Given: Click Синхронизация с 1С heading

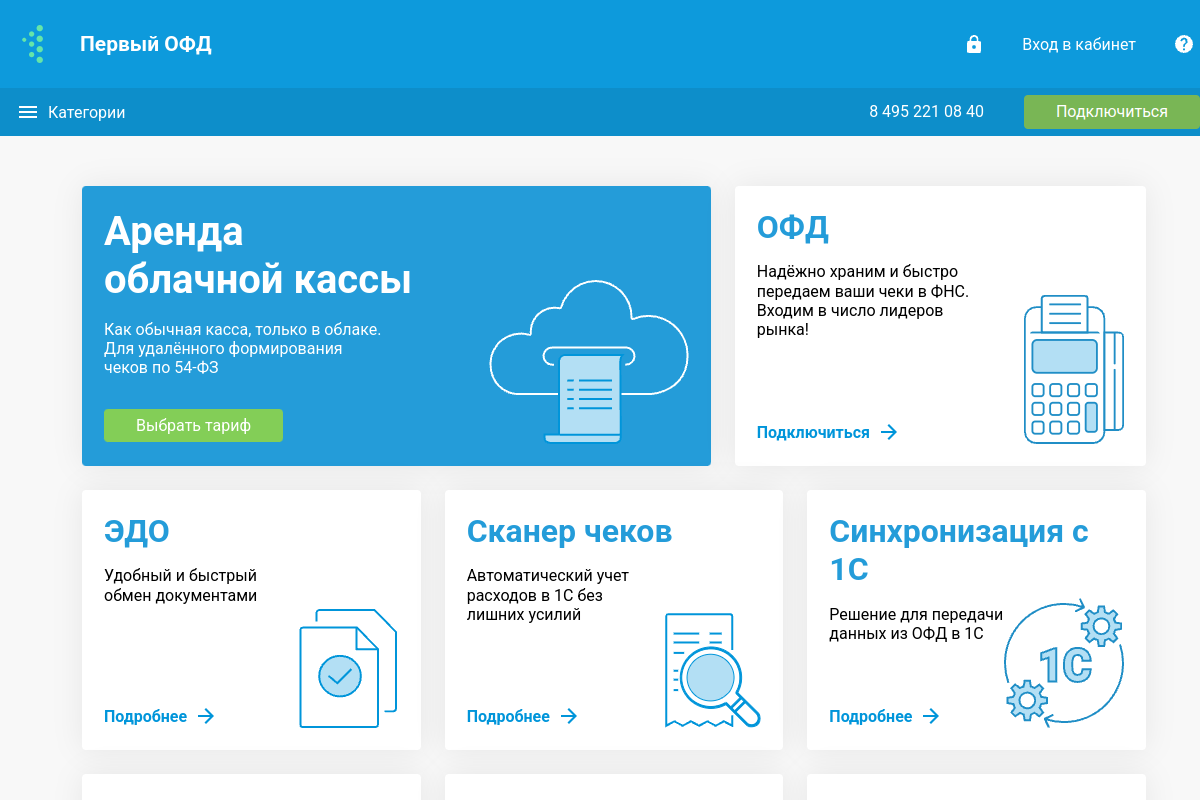Looking at the screenshot, I should [959, 550].
